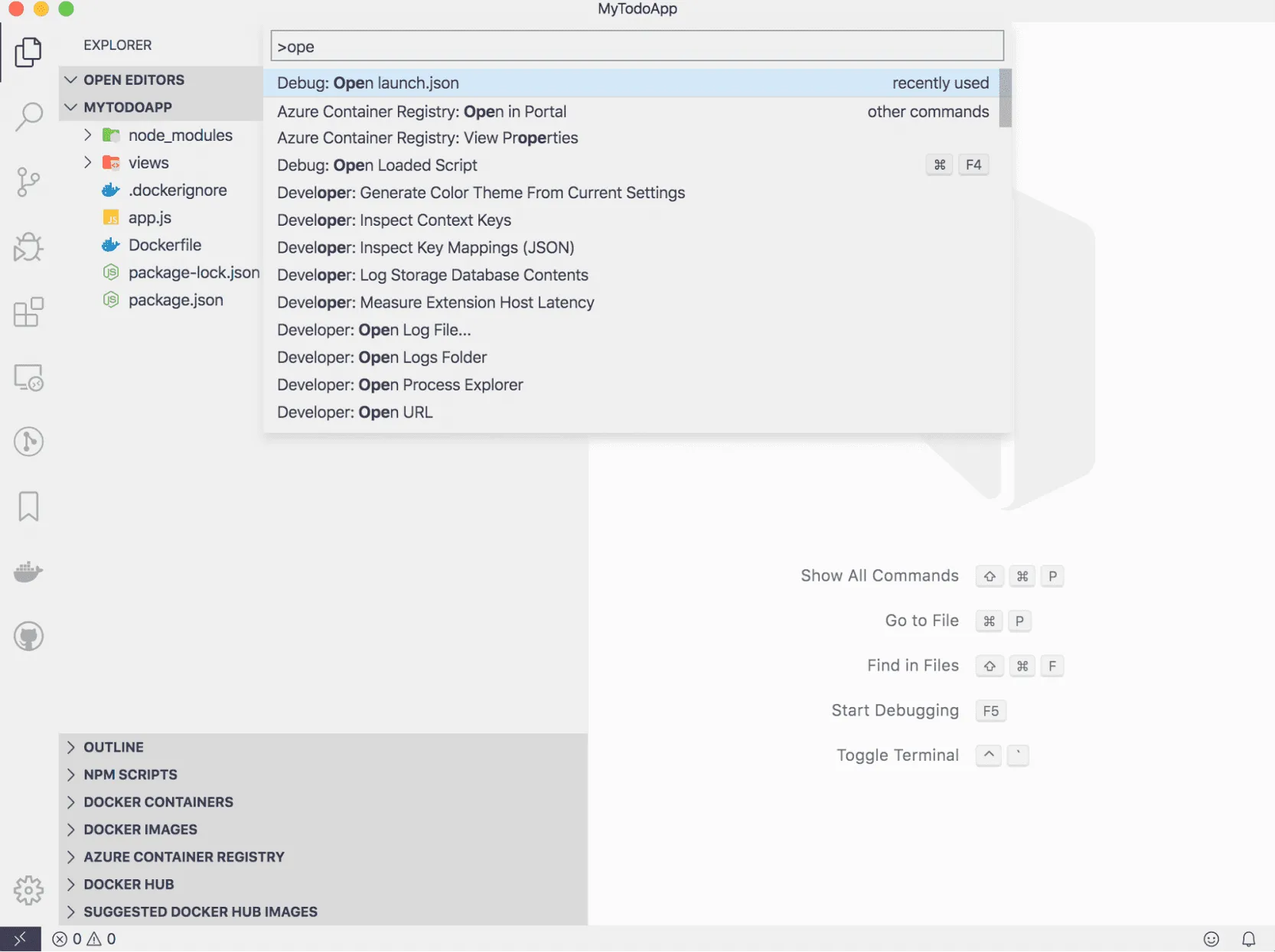Image resolution: width=1275 pixels, height=952 pixels.
Task: Click the .dockerignore whale file icon
Action: [111, 190]
